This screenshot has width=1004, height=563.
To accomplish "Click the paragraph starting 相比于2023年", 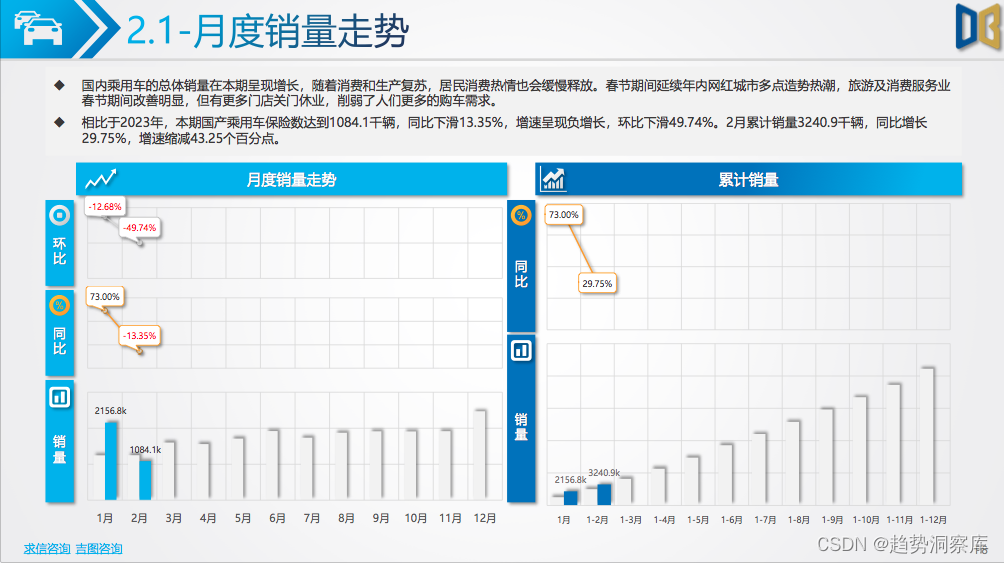I will tap(504, 131).
